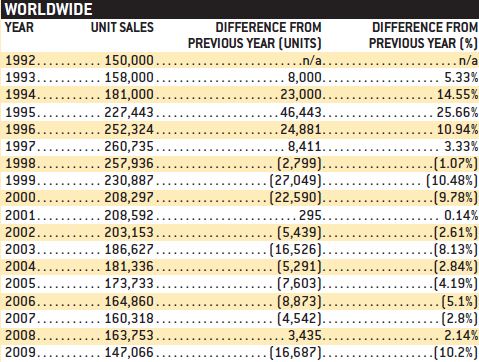Select the 1997 peak sales value 260,735
Image resolution: width=479 pixels, height=362 pixels.
pyautogui.click(x=129, y=146)
